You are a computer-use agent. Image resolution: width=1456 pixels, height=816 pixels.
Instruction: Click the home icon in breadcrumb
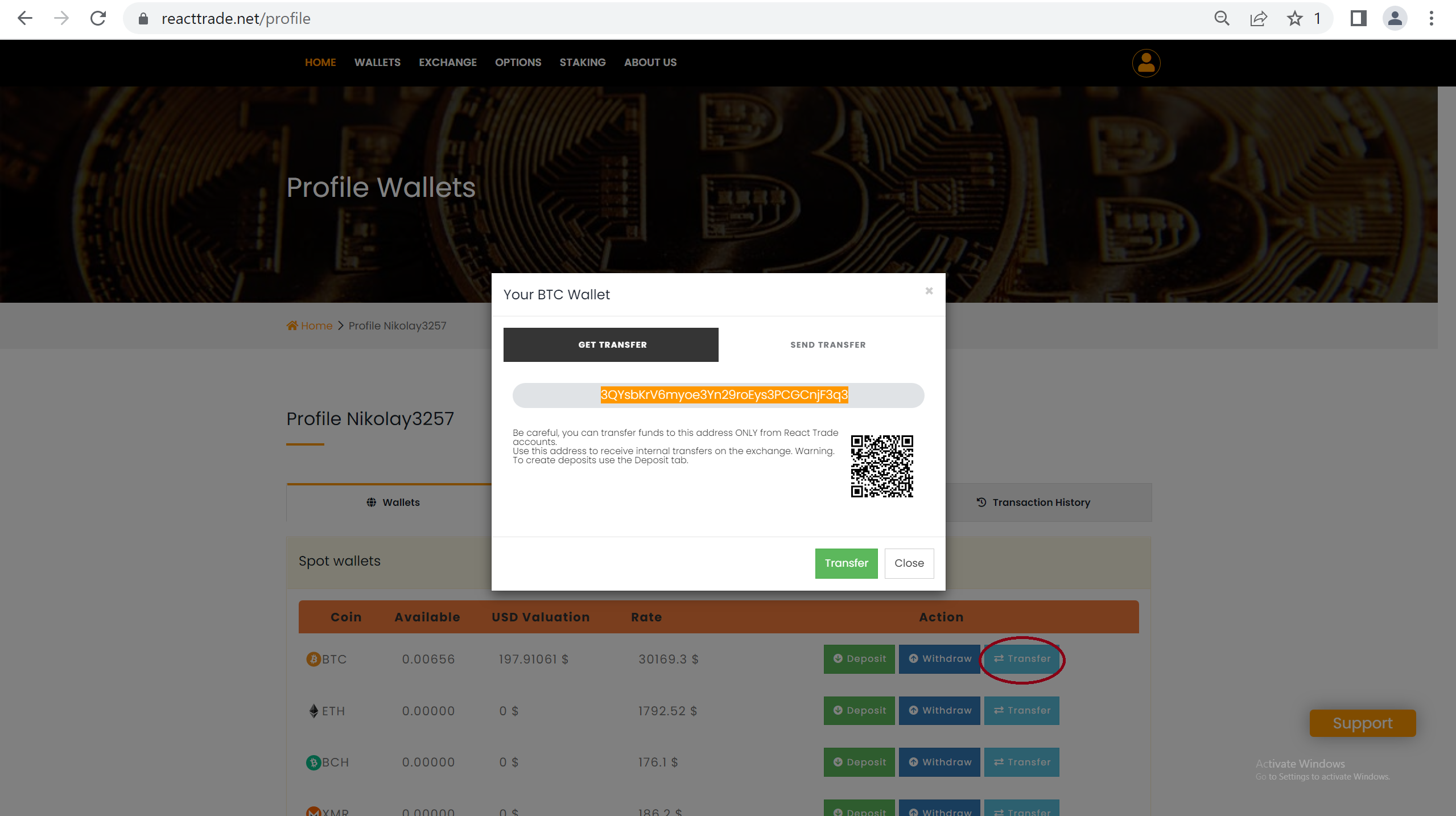click(x=292, y=325)
